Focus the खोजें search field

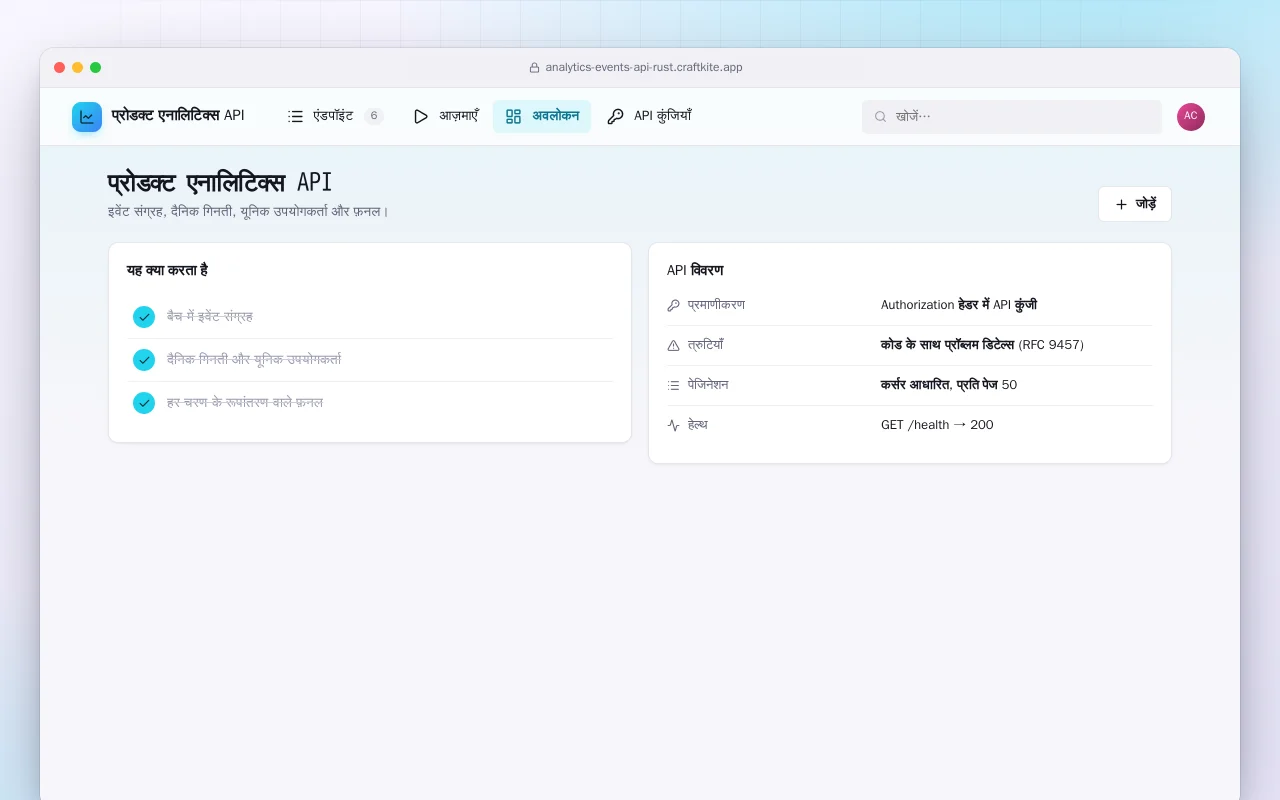pyautogui.click(x=1012, y=116)
